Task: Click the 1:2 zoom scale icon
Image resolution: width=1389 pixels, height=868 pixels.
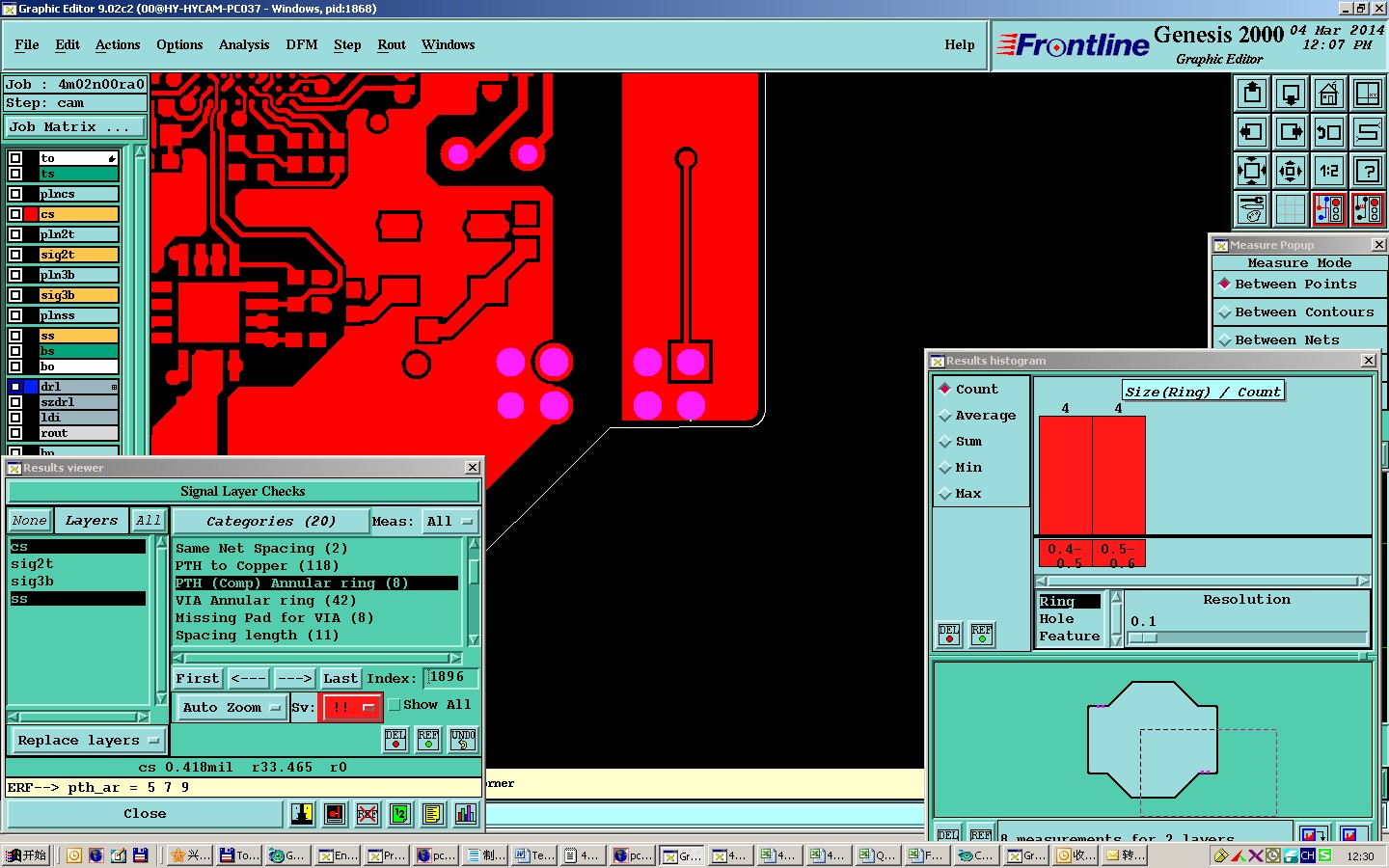Action: click(1329, 171)
